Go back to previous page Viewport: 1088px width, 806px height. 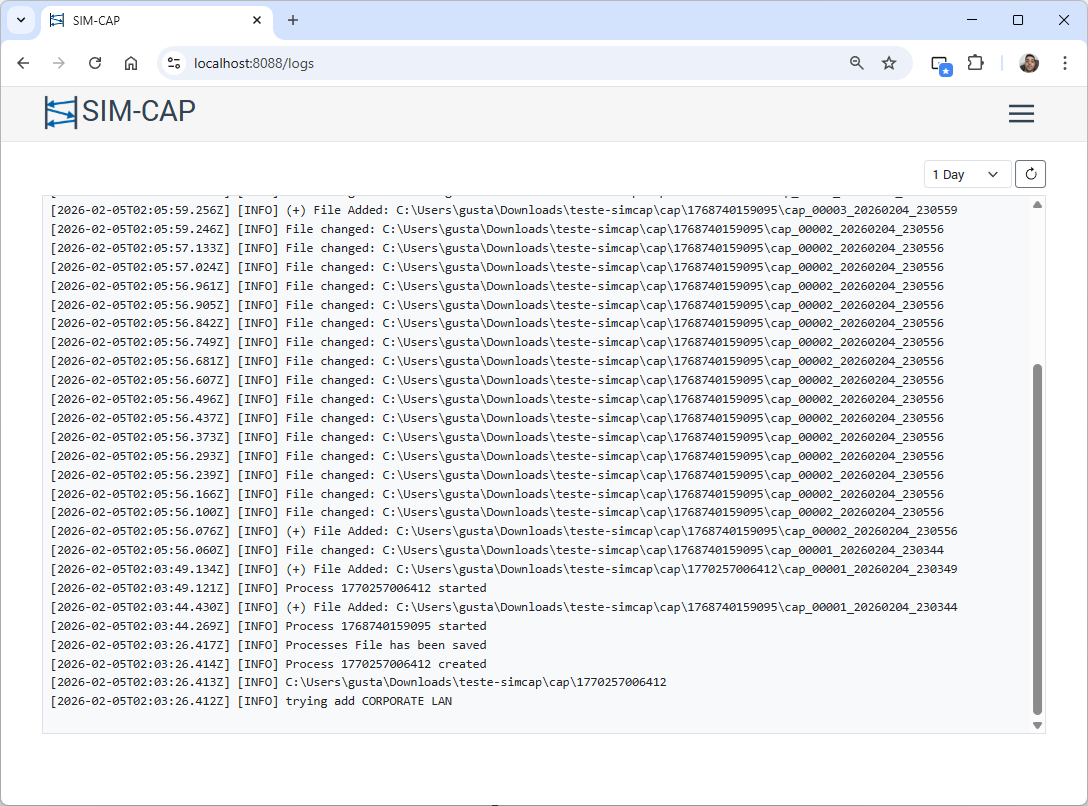click(23, 63)
